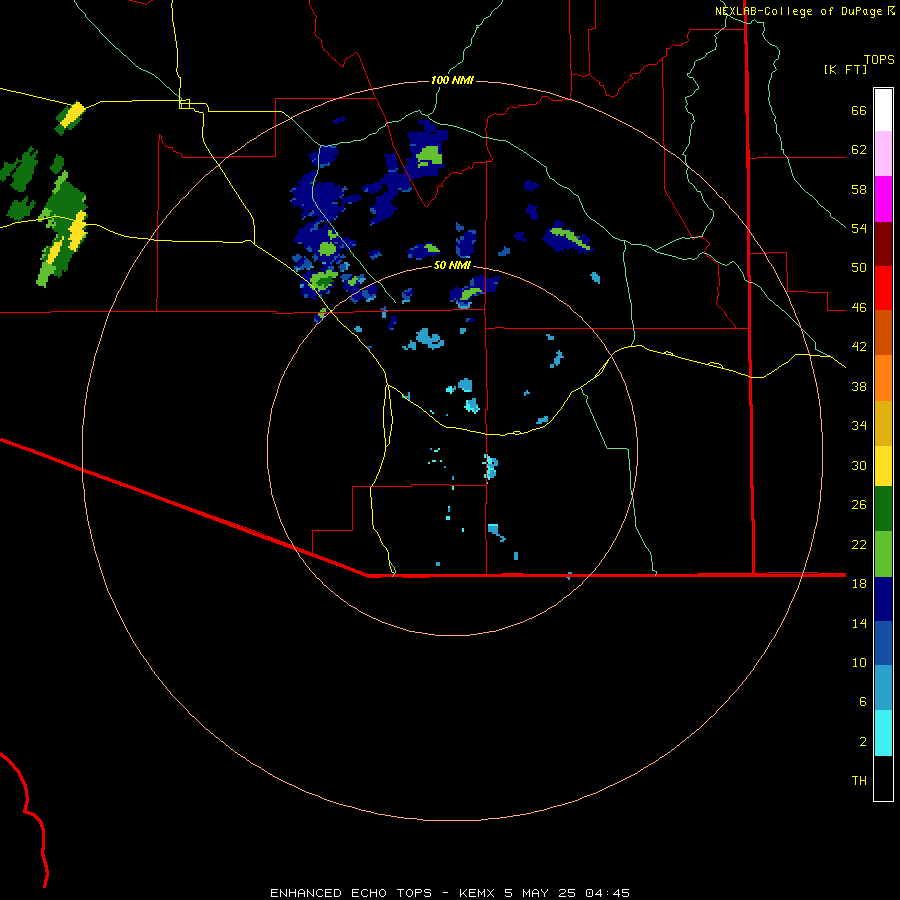This screenshot has height=900, width=900.
Task: Click the TOPS legend title
Action: pyautogui.click(x=879, y=59)
